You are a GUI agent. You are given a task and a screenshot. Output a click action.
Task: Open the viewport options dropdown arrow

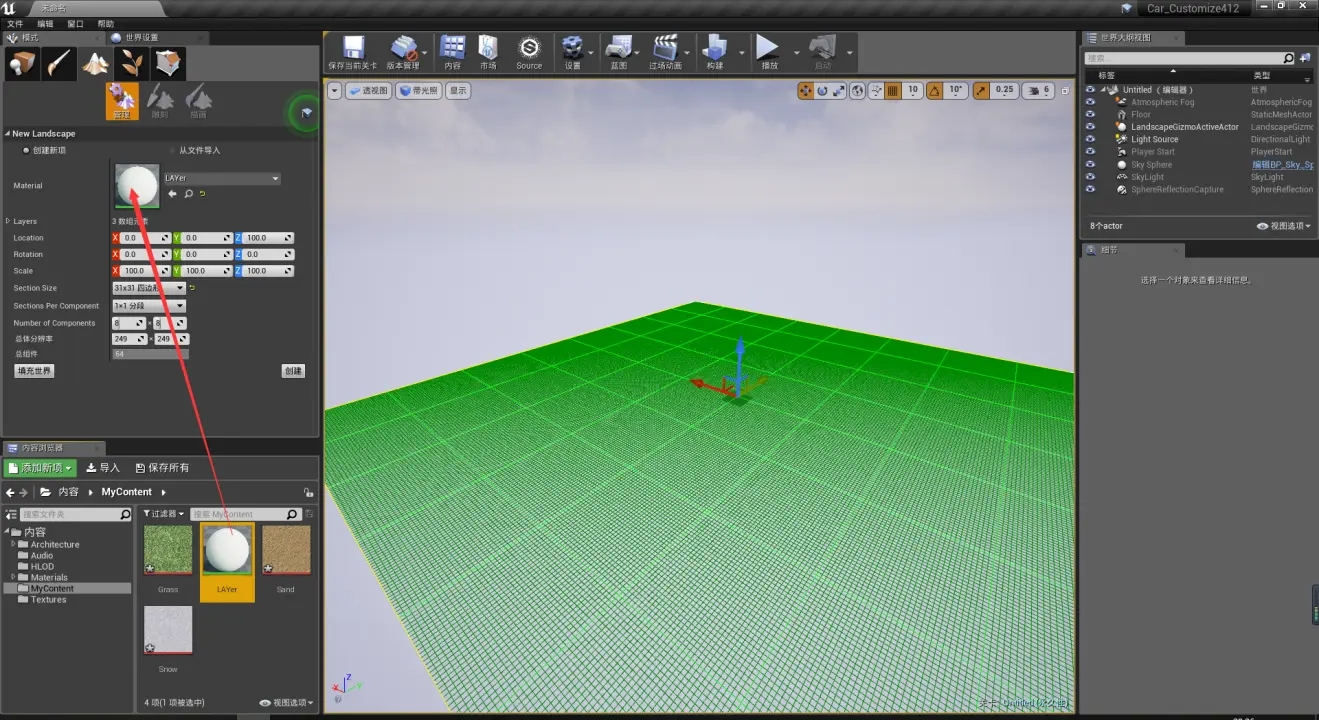pos(334,90)
